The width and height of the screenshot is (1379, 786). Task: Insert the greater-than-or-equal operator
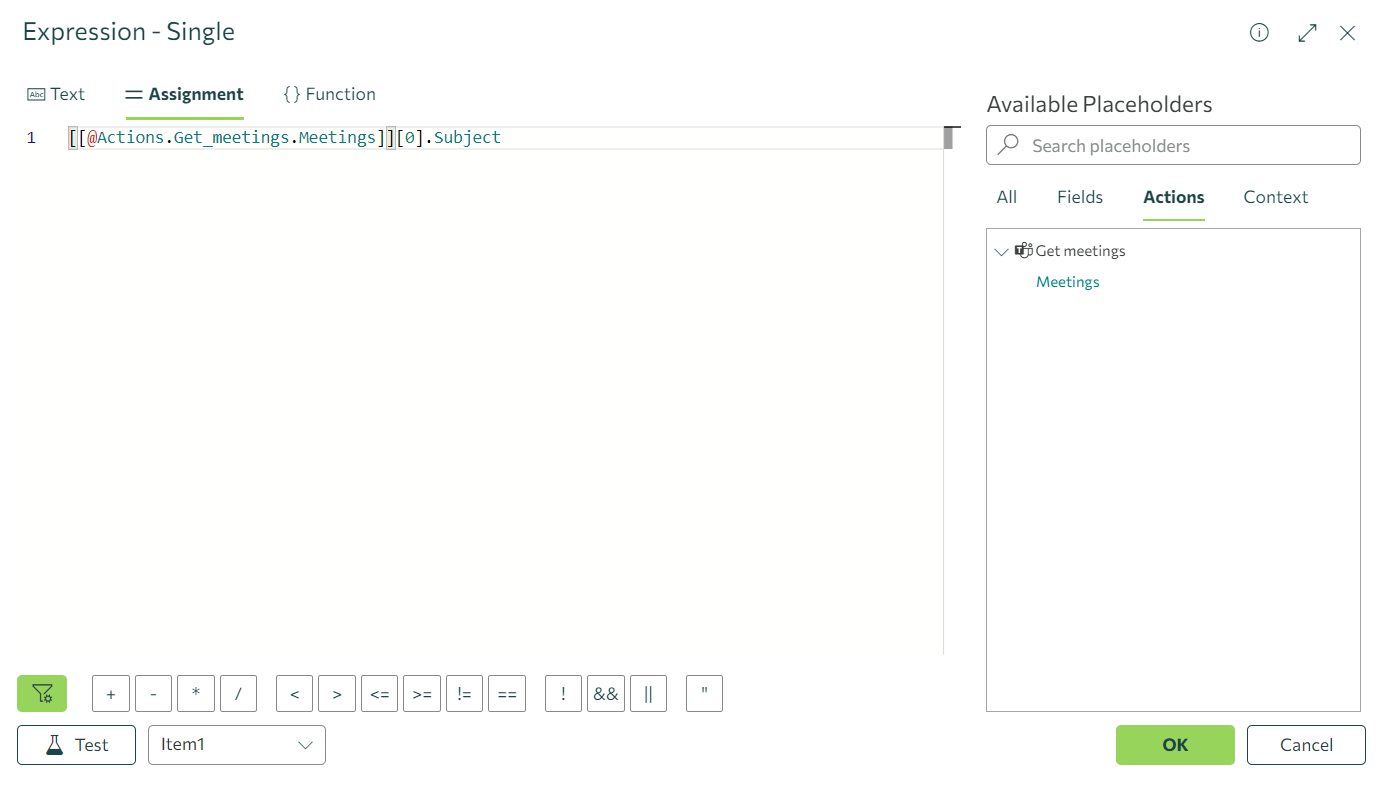(x=422, y=693)
